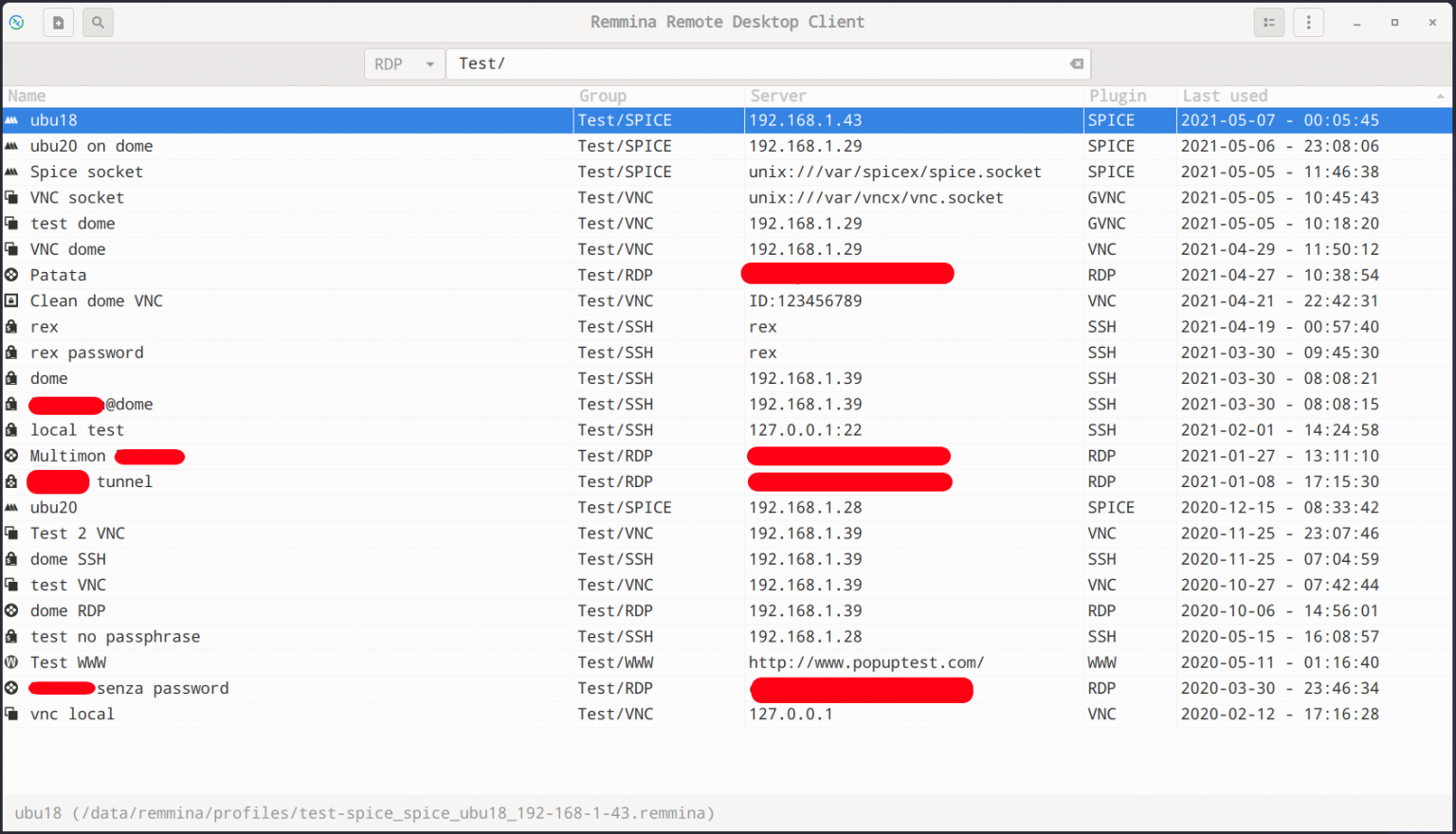Open the three-dot main menu
Screen dimensions: 1456x834
[1309, 23]
